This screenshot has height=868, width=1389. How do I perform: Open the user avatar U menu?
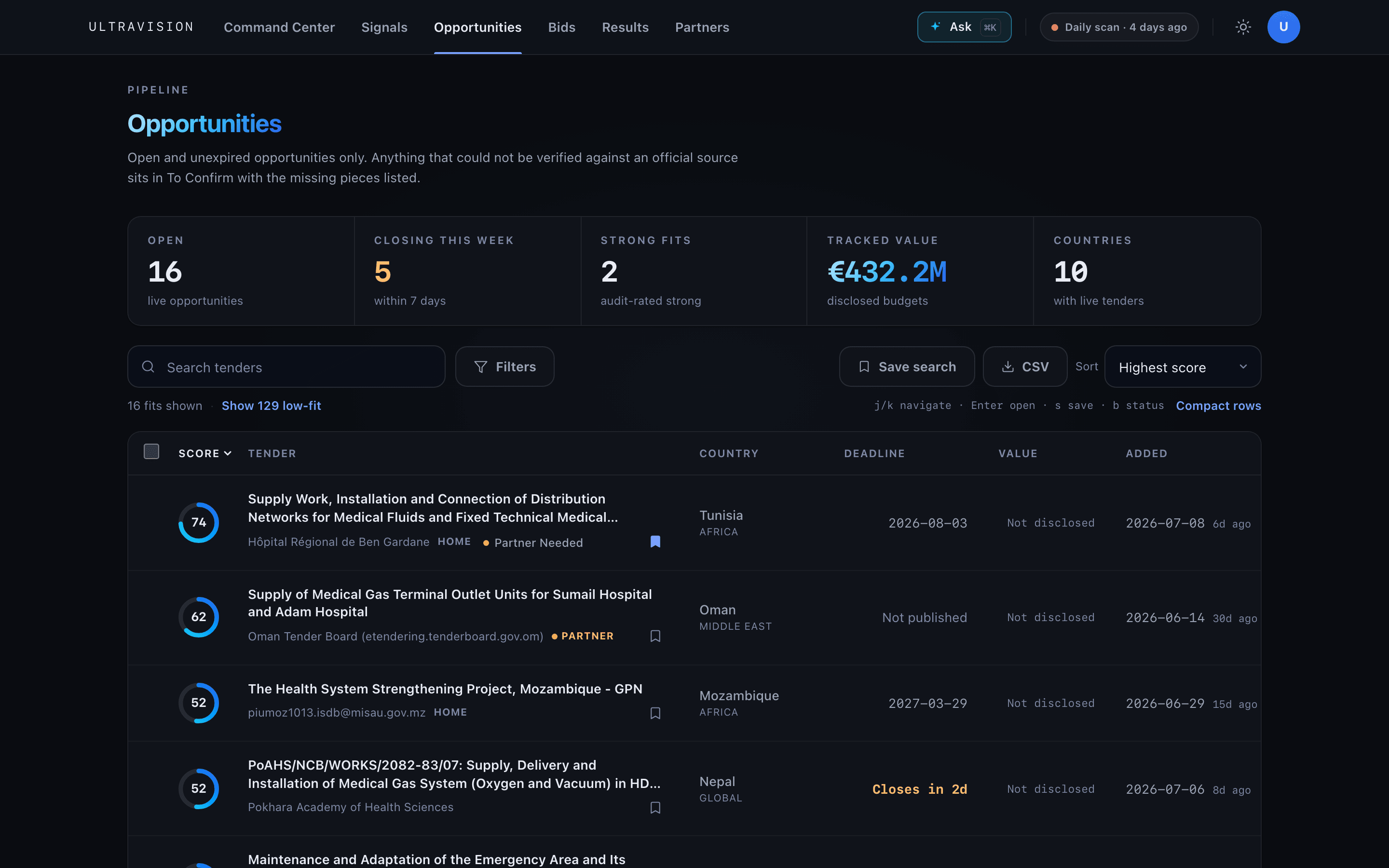1283,27
